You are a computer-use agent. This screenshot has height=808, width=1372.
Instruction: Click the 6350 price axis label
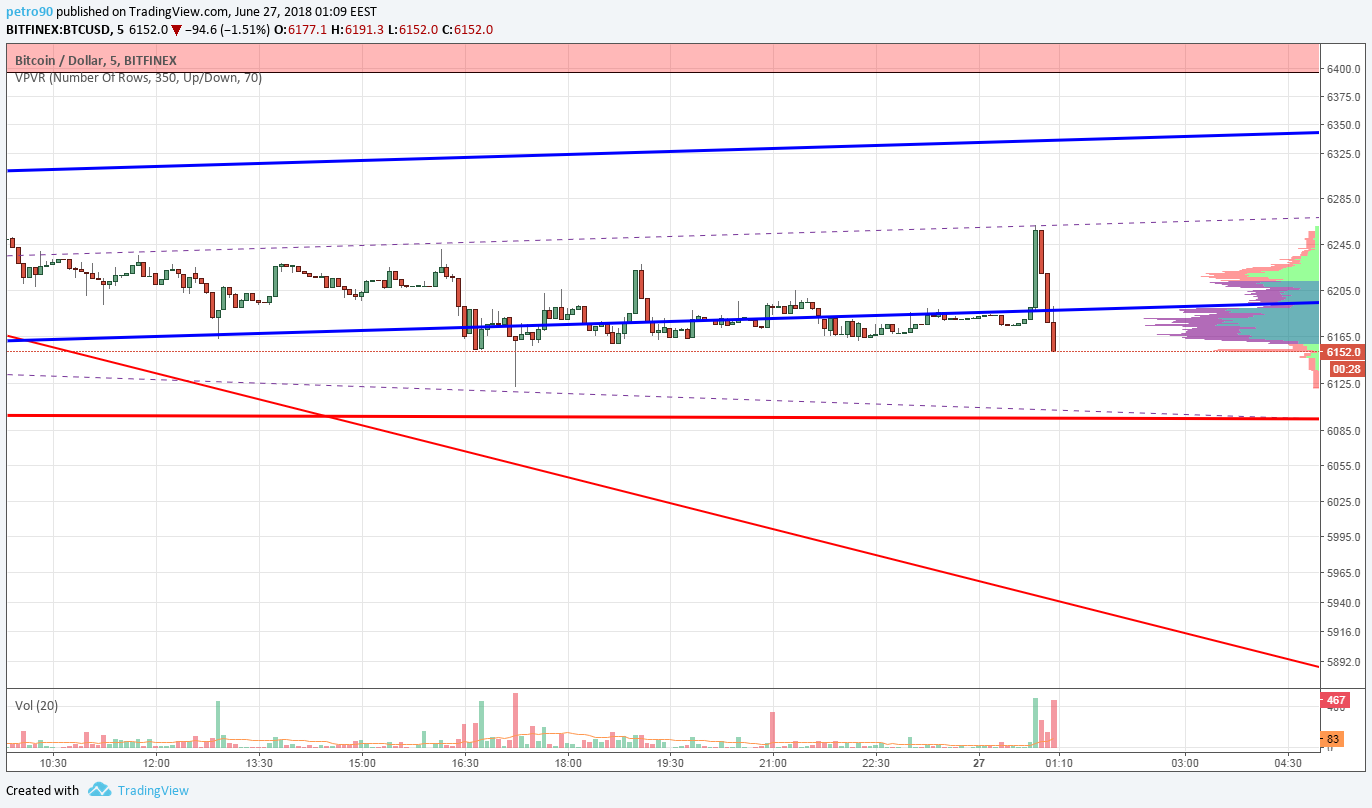click(x=1345, y=125)
